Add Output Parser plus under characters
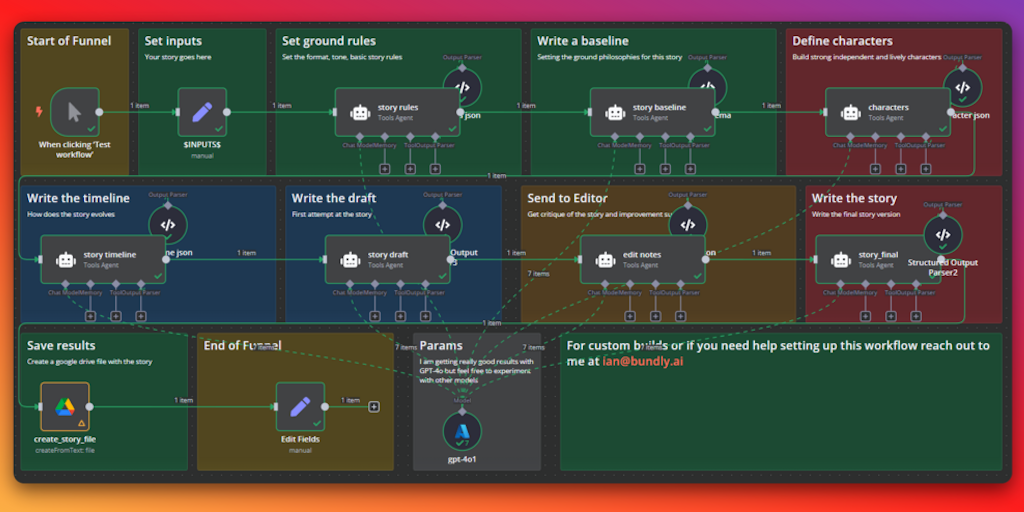The width and height of the screenshot is (1024, 512). 925,168
